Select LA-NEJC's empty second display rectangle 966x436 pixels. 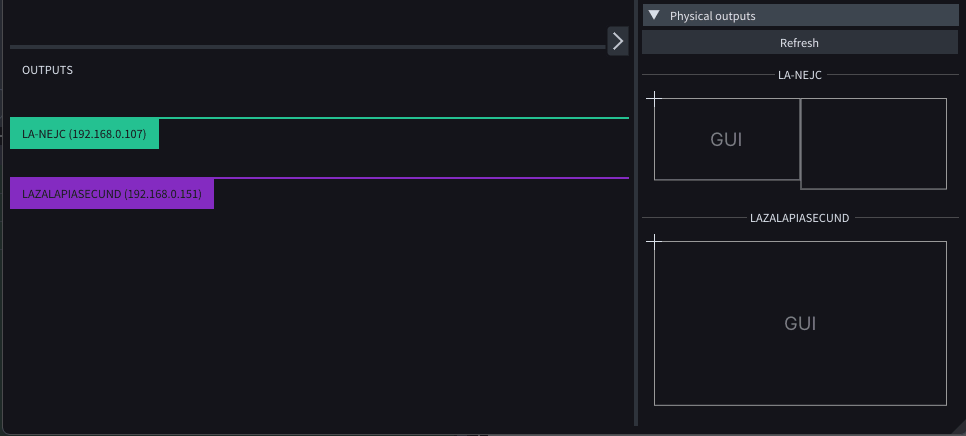tap(874, 143)
